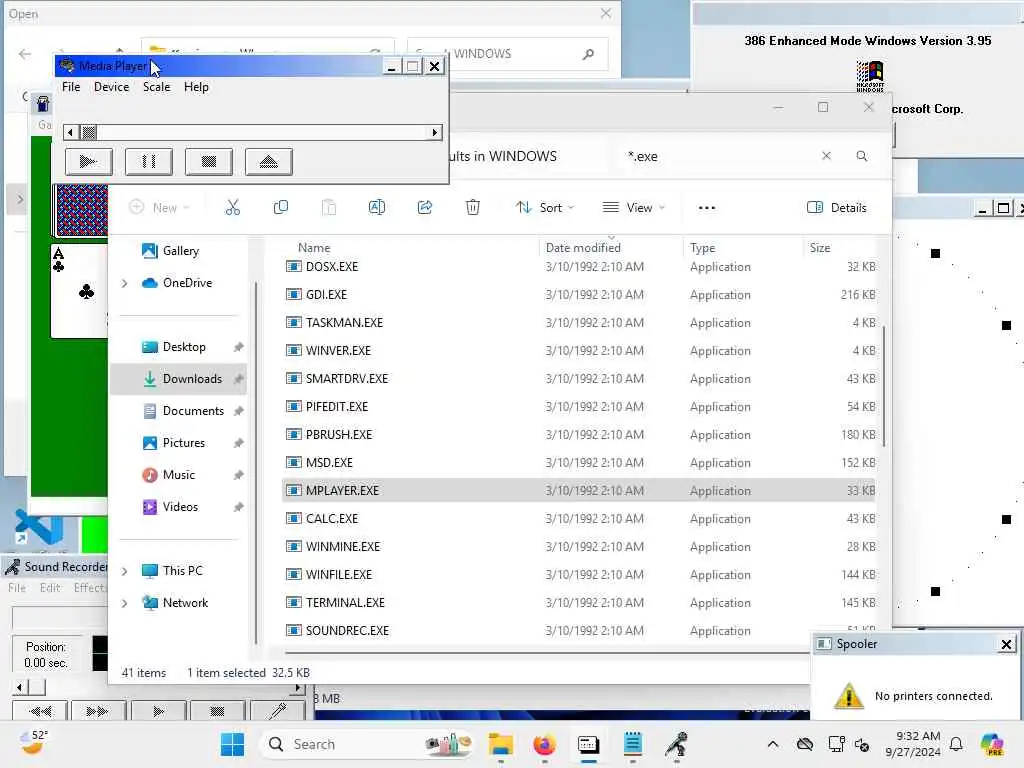Screen dimensions: 1024x768
Task: Click Rename icon in Explorer toolbar
Action: [x=377, y=208]
